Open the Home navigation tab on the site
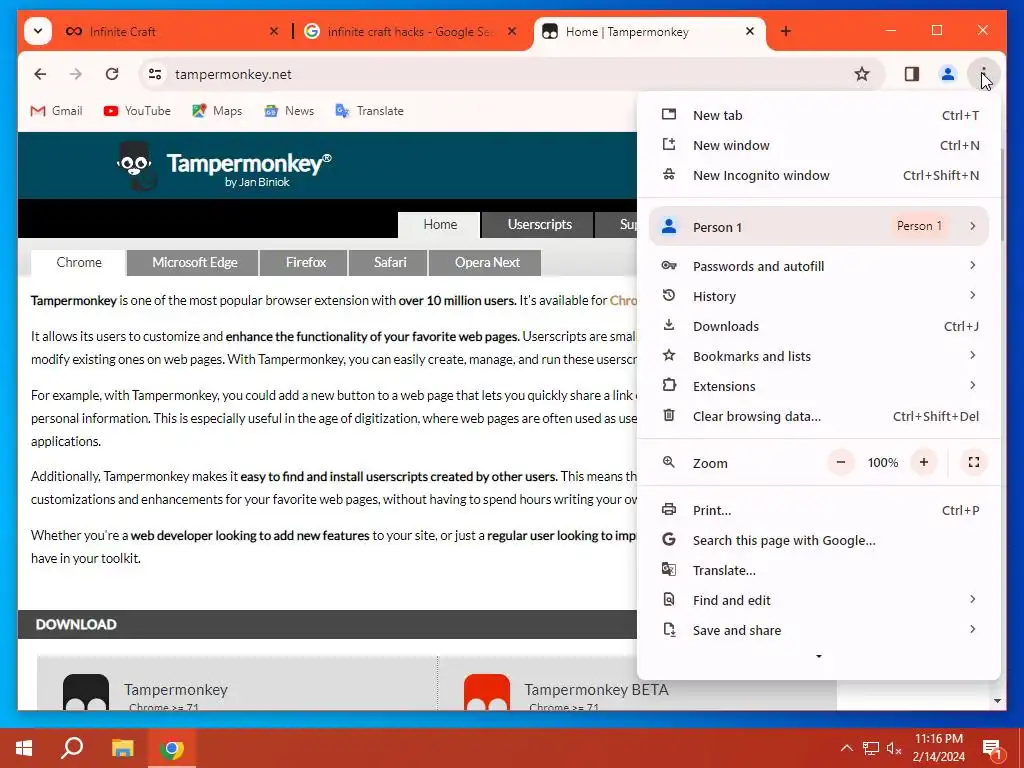The width and height of the screenshot is (1024, 768). [x=440, y=225]
